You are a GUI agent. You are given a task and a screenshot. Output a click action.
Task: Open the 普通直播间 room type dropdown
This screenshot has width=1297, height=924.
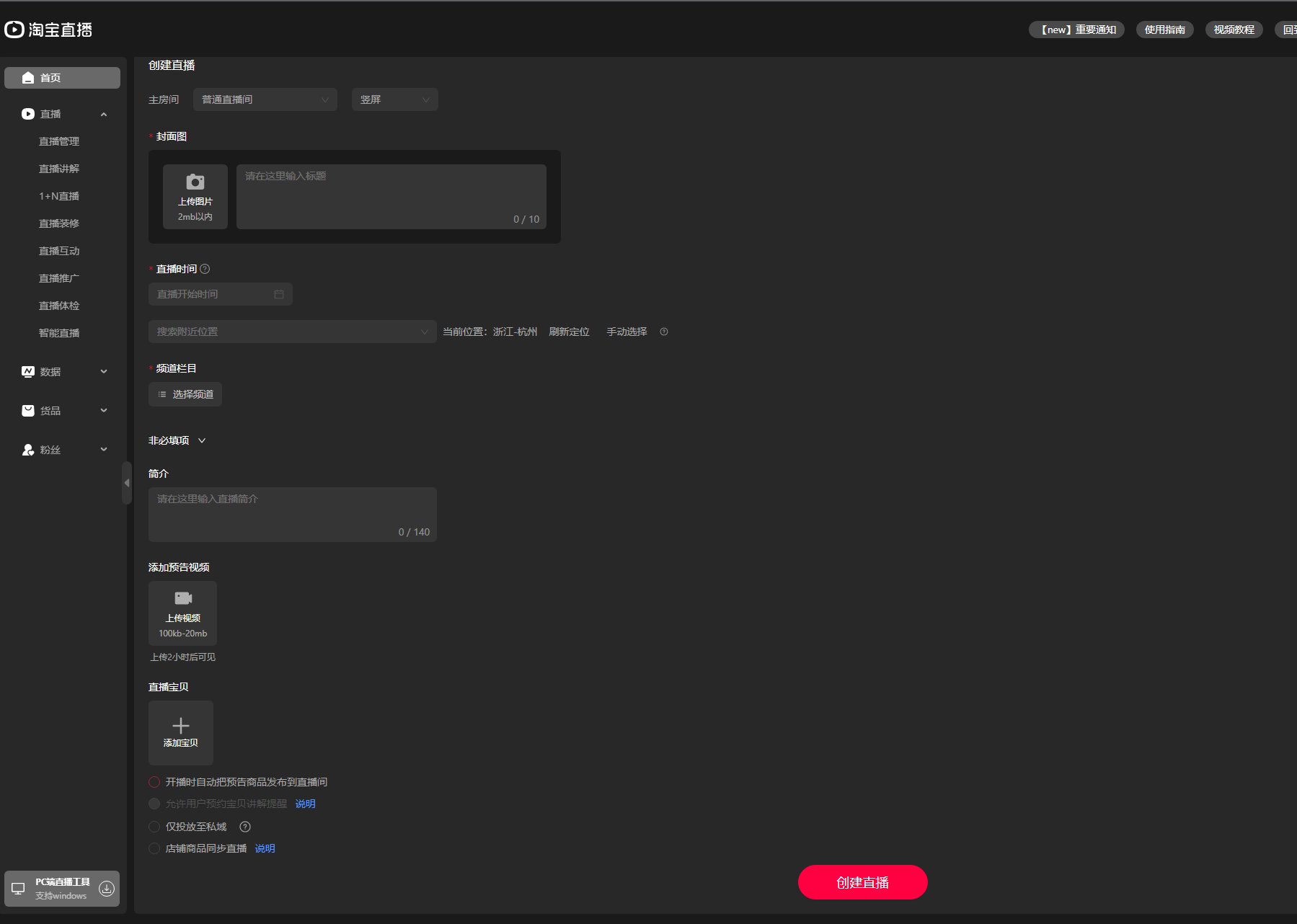[x=265, y=99]
